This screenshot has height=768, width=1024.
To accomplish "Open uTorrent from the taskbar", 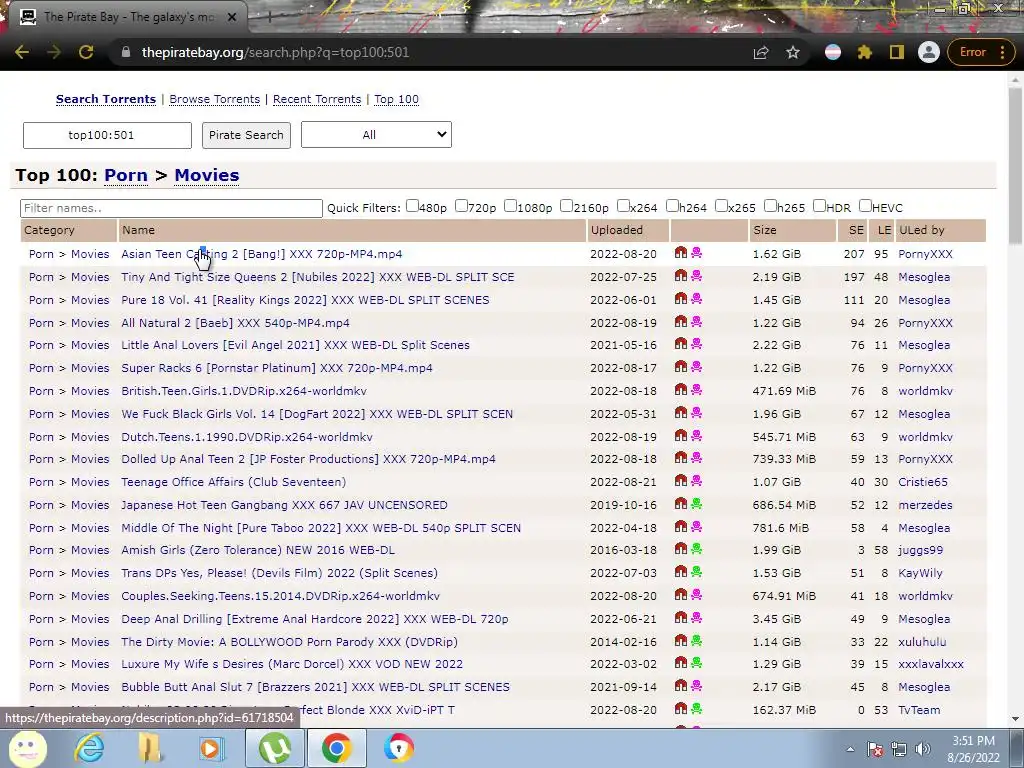I will tap(275, 748).
